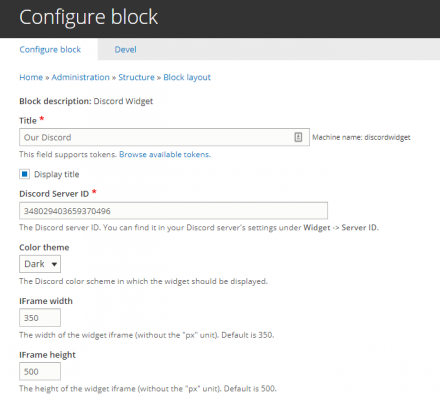Click the Configure block page heading
440x403 pixels.
pos(88,17)
